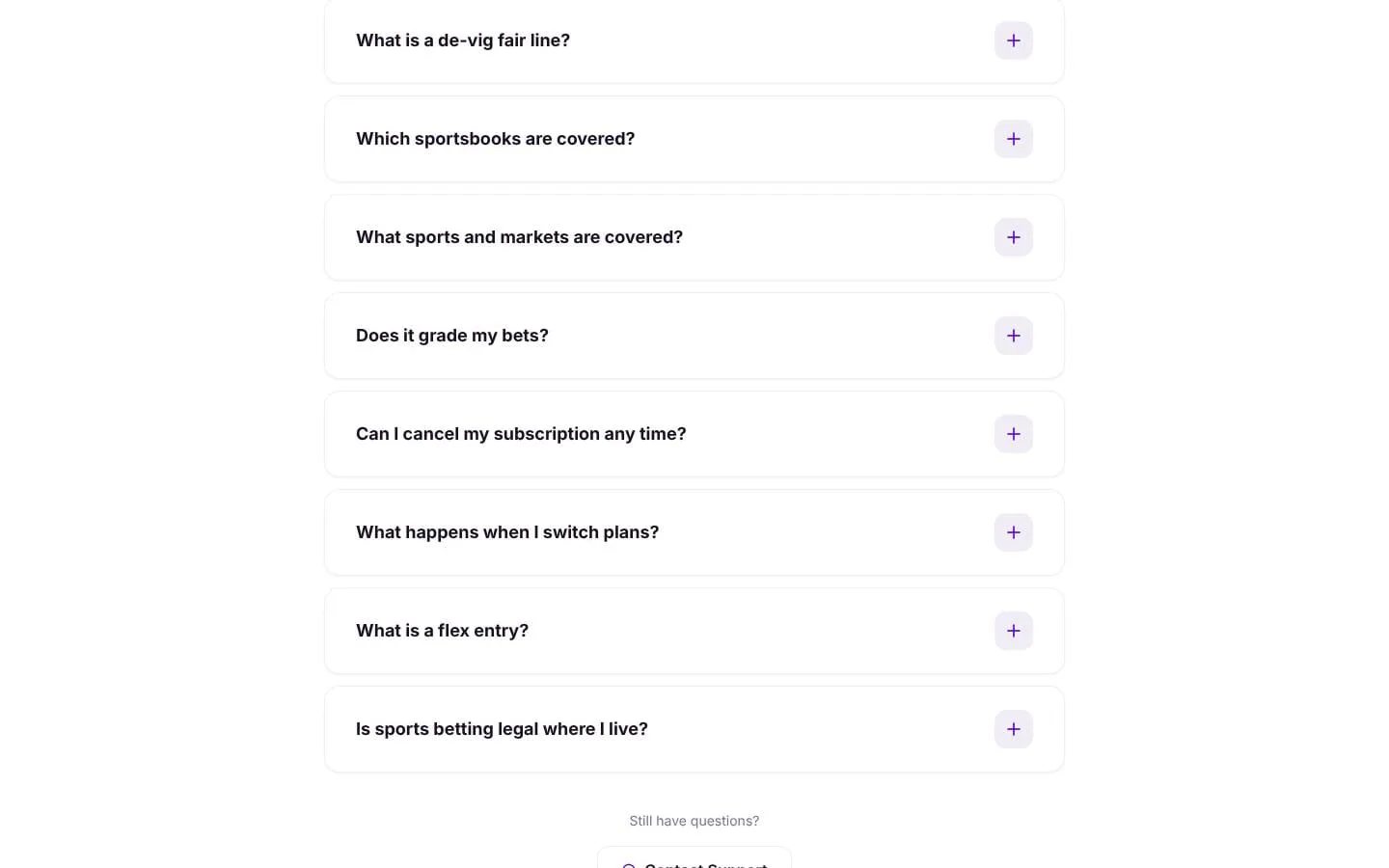Open 'What sports and markets are covered?' title
Image resolution: width=1389 pixels, height=868 pixels.
(519, 237)
